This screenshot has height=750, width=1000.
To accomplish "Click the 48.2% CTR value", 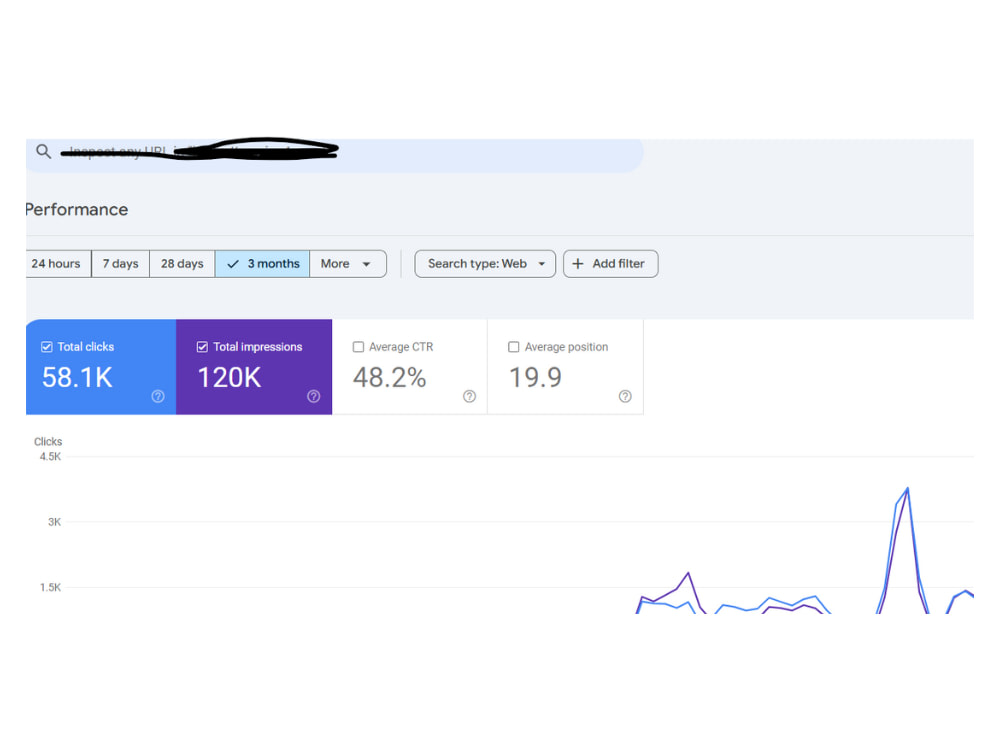I will point(390,378).
